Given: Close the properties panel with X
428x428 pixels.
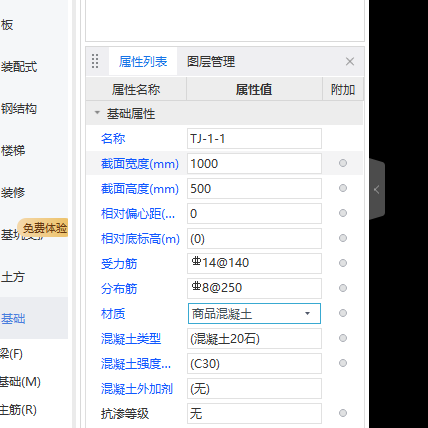Looking at the screenshot, I should point(350,61).
